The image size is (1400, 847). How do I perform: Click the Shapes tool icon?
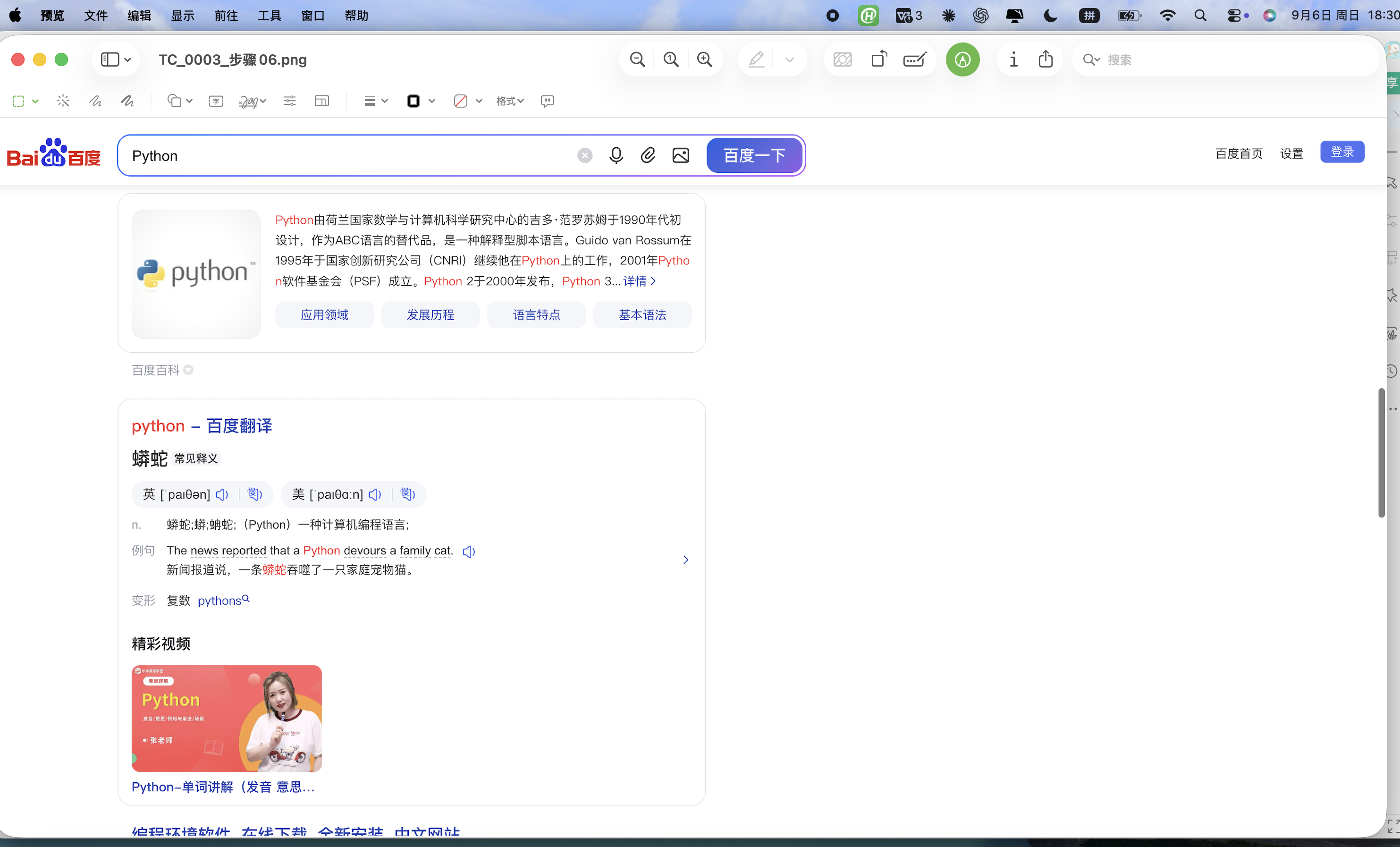pyautogui.click(x=174, y=101)
